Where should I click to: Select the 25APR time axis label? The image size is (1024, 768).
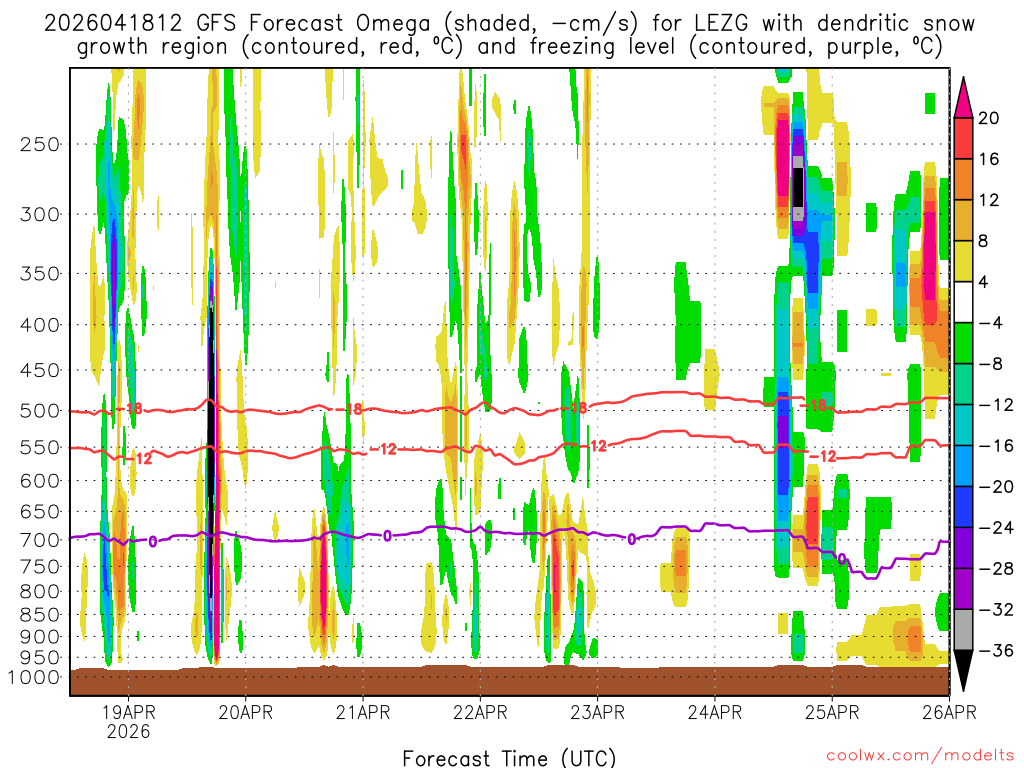pos(832,712)
